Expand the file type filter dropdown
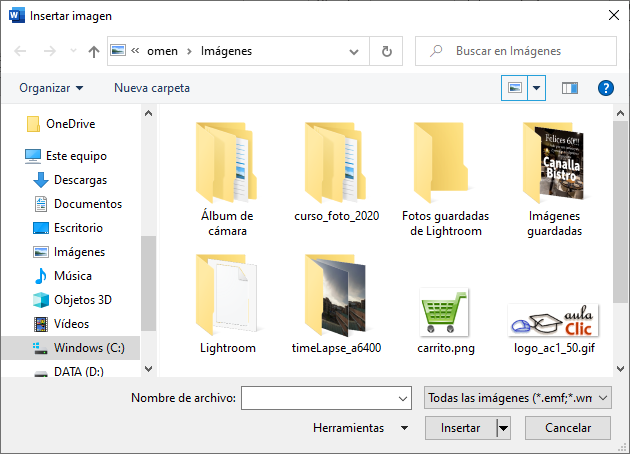Image resolution: width=630 pixels, height=454 pixels. [x=517, y=398]
